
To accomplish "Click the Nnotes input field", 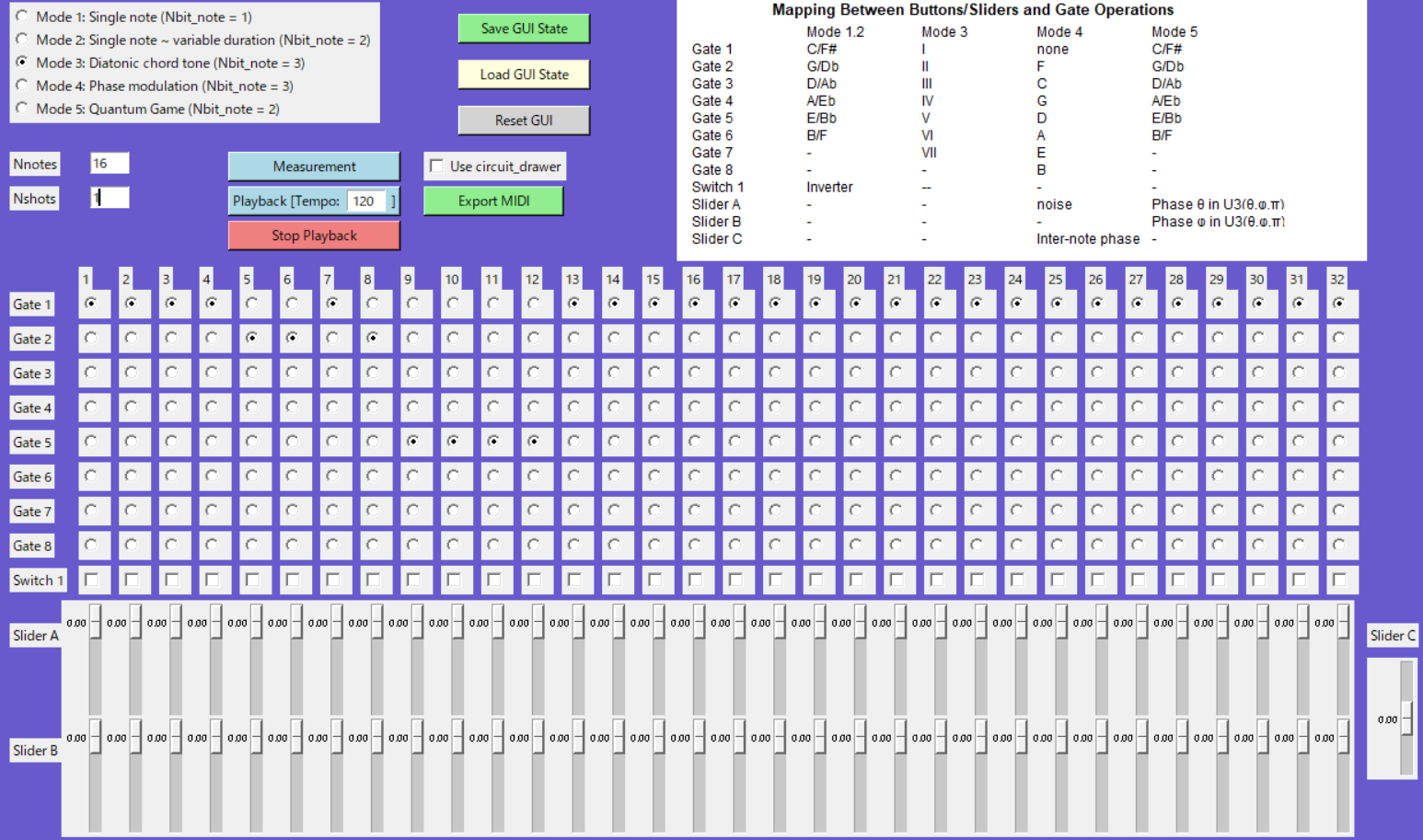I will 110,163.
